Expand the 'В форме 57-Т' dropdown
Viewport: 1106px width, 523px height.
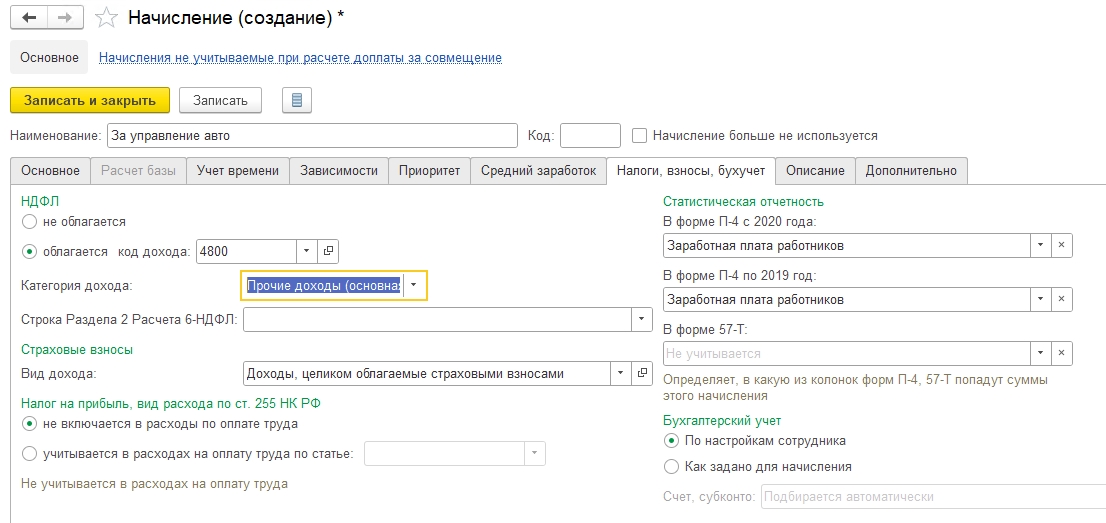point(1040,353)
